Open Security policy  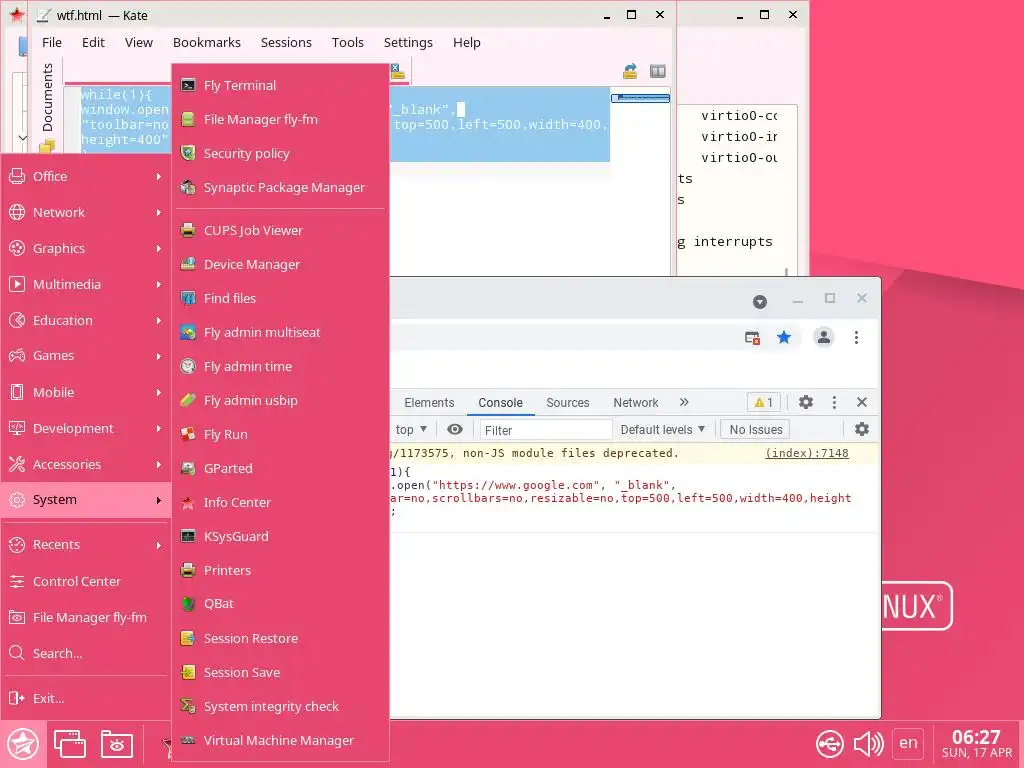281,153
